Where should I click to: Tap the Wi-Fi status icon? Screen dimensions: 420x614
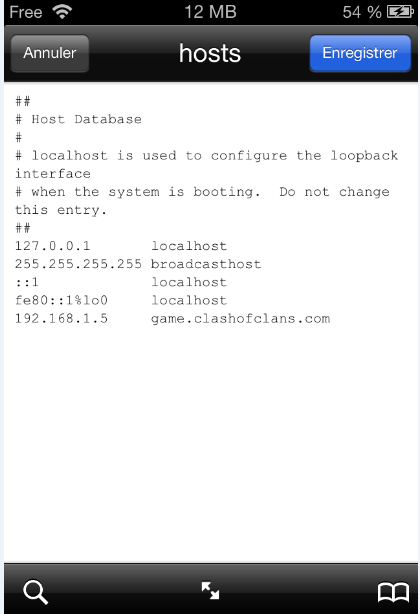pyautogui.click(x=62, y=12)
